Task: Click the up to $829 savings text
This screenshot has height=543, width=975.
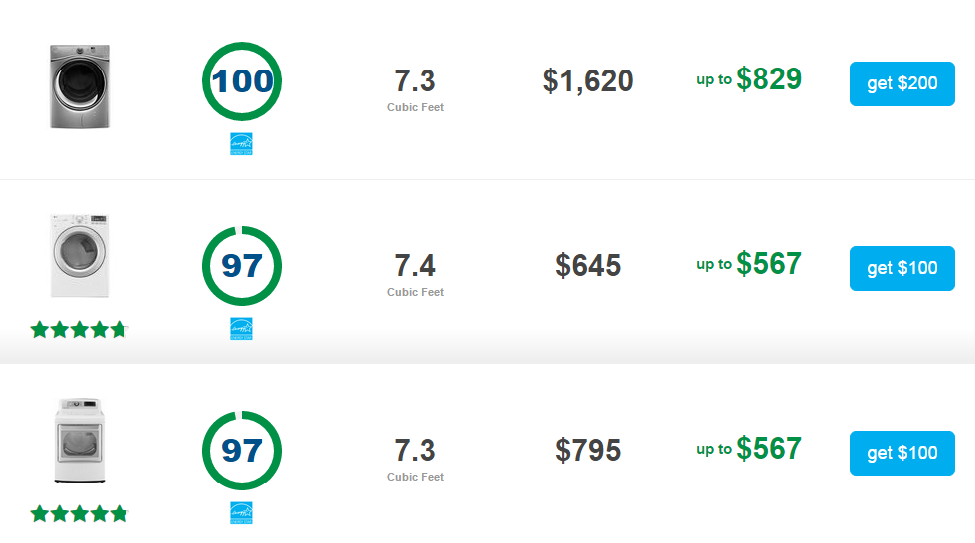Action: 749,79
